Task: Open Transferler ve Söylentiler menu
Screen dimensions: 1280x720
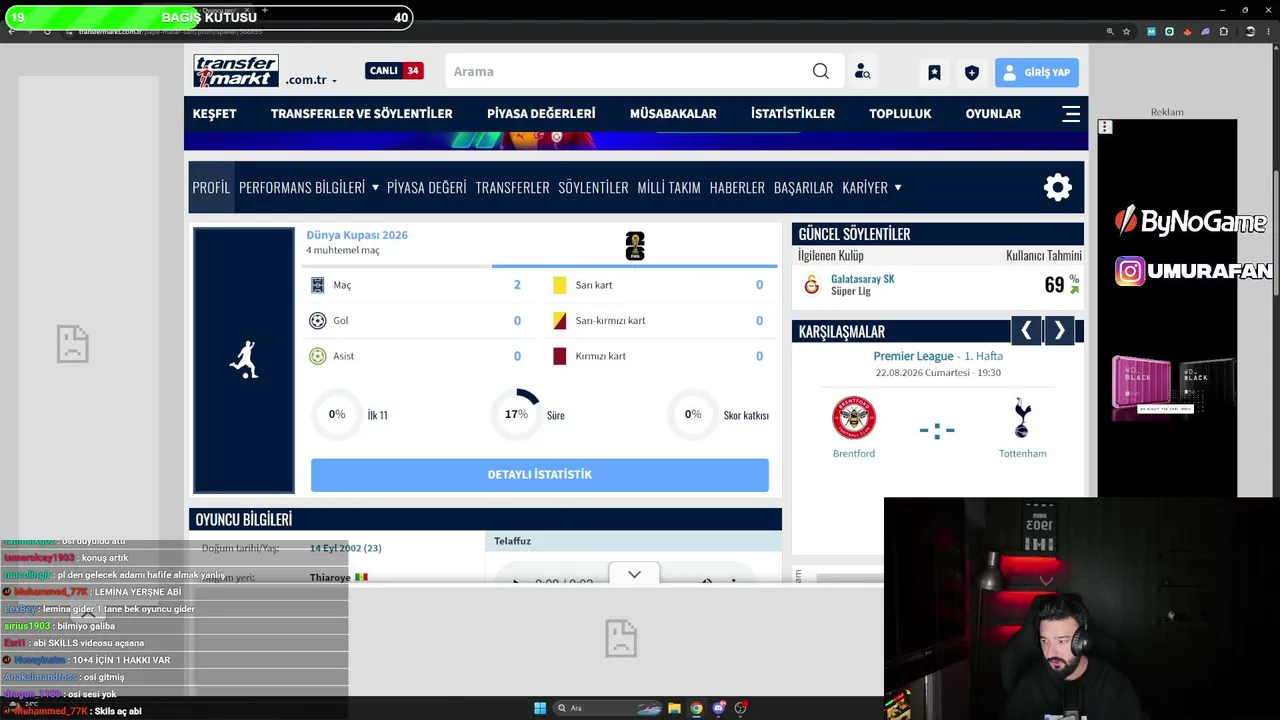Action: (x=362, y=114)
